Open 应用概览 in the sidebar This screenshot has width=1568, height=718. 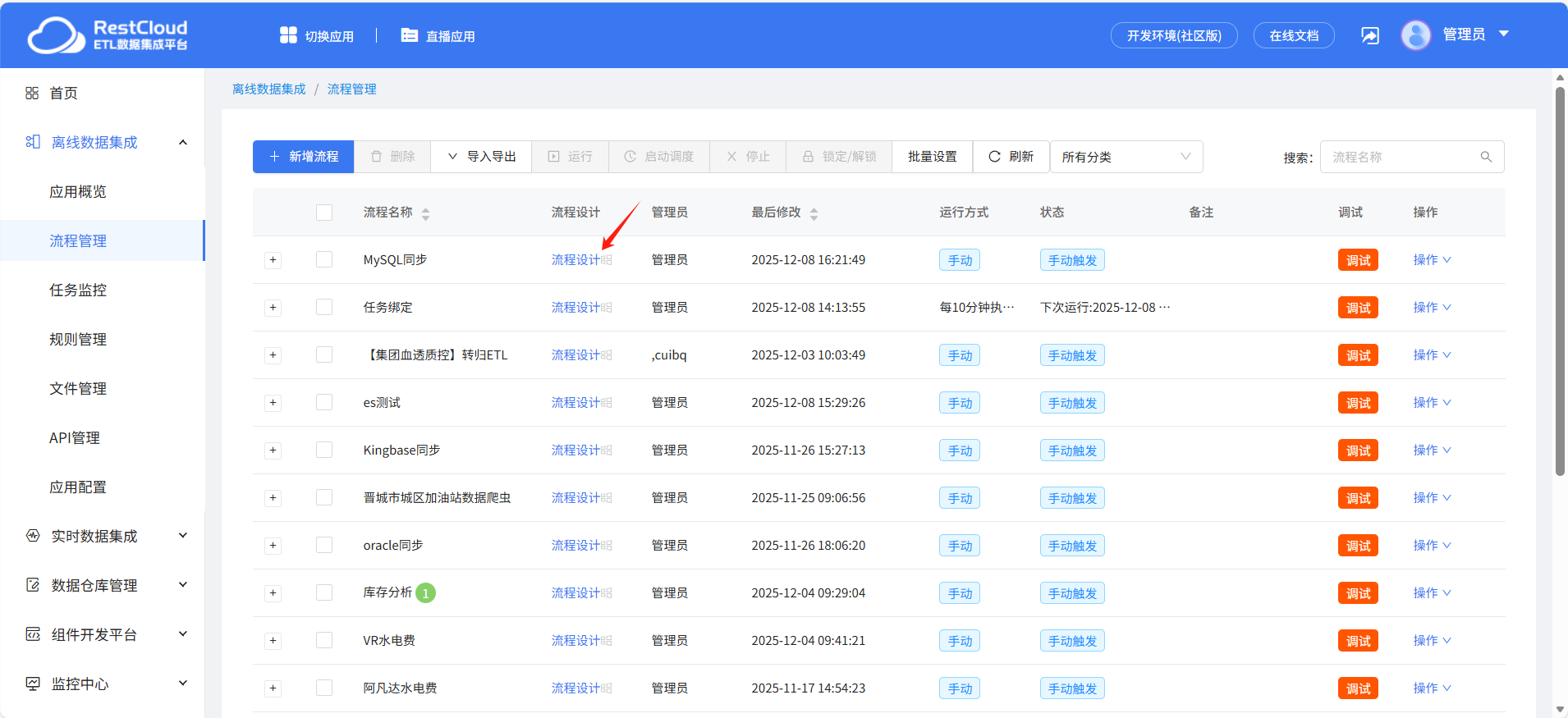(x=78, y=191)
